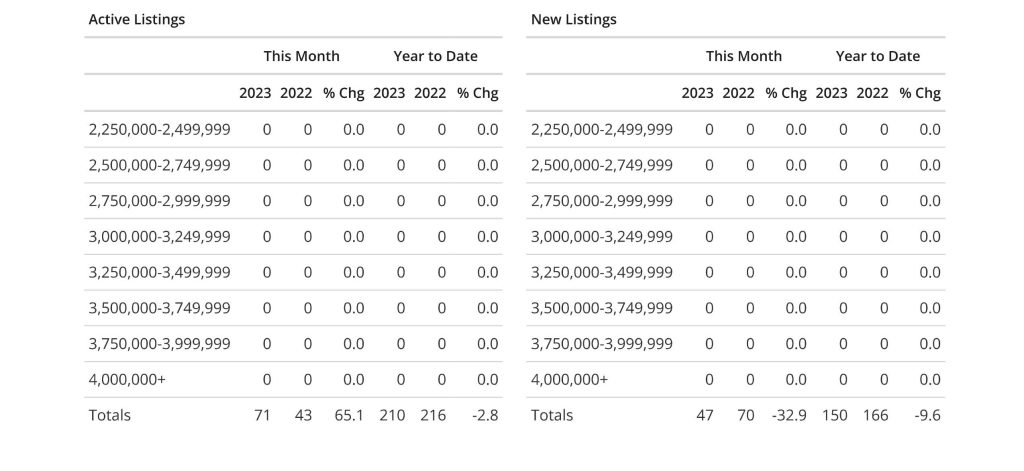This screenshot has height=471, width=1024.
Task: Click New Listings monthly total 70
Action: (745, 415)
